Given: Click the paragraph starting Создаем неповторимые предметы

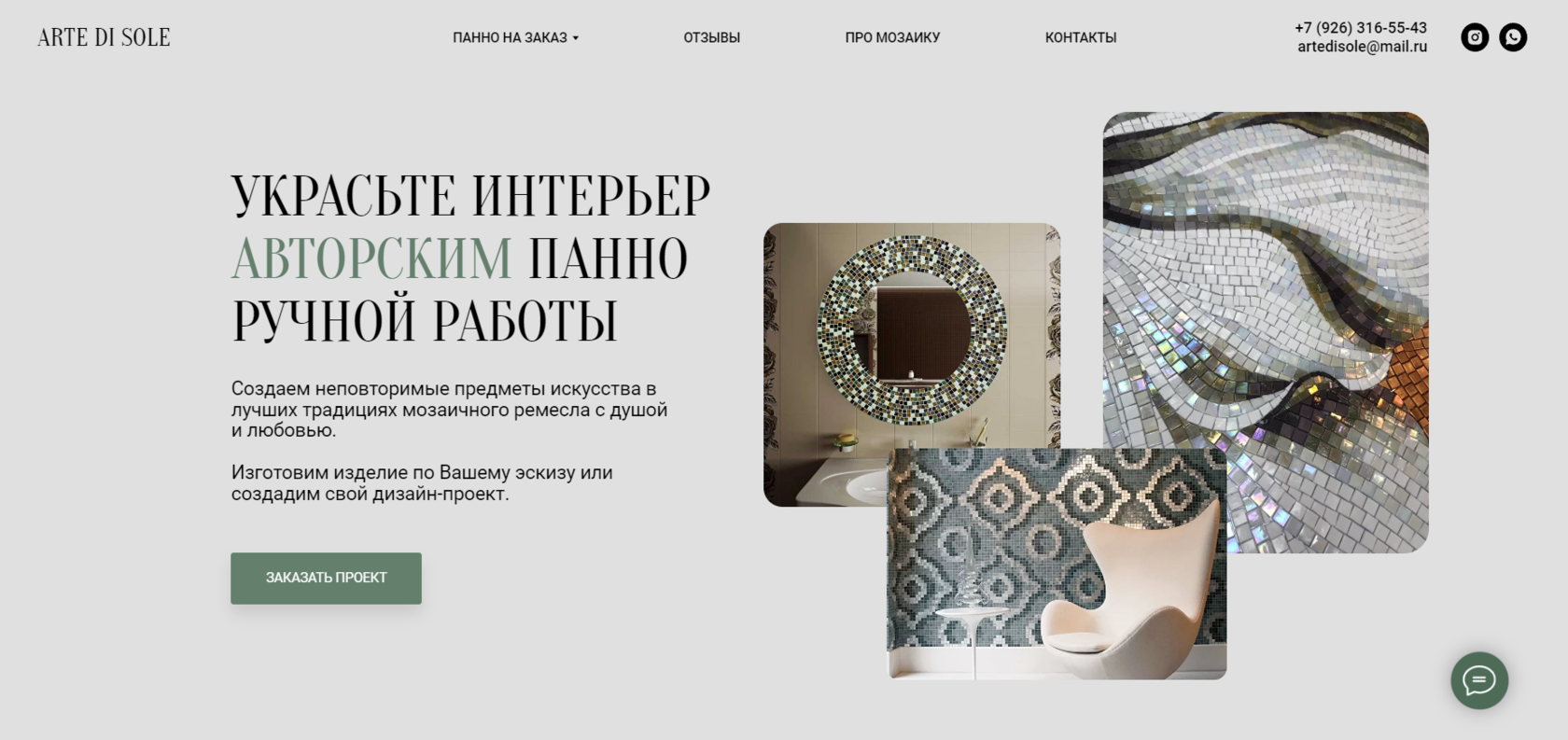Looking at the screenshot, I should (449, 410).
